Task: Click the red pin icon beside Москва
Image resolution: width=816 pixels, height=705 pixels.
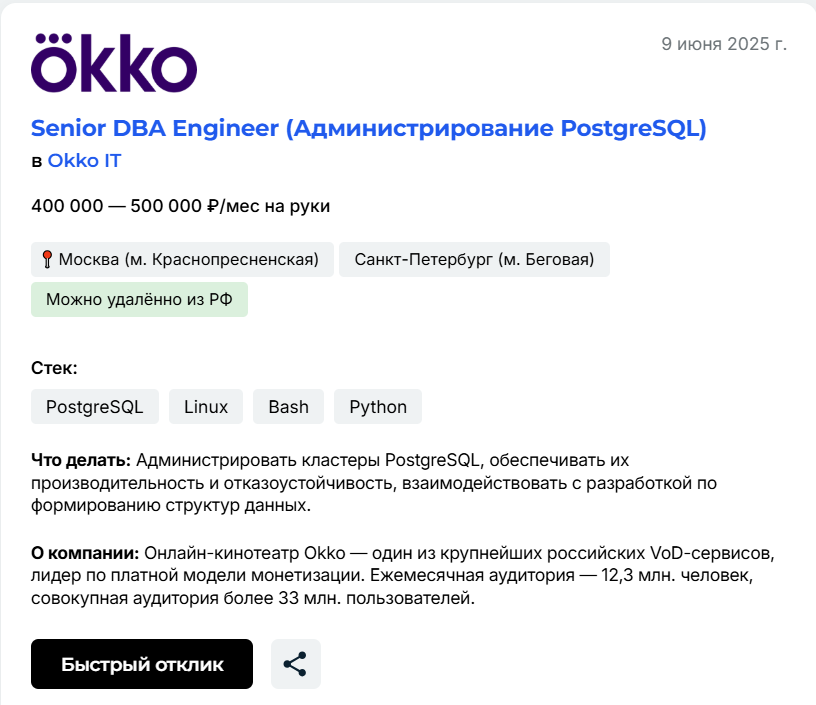Action: (47, 260)
